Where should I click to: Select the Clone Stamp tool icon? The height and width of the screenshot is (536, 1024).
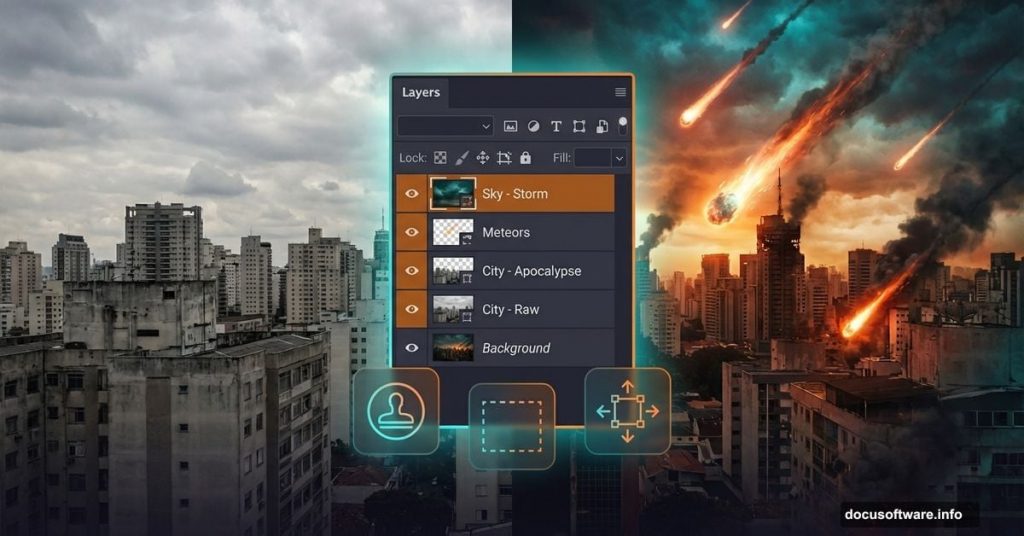tap(396, 411)
